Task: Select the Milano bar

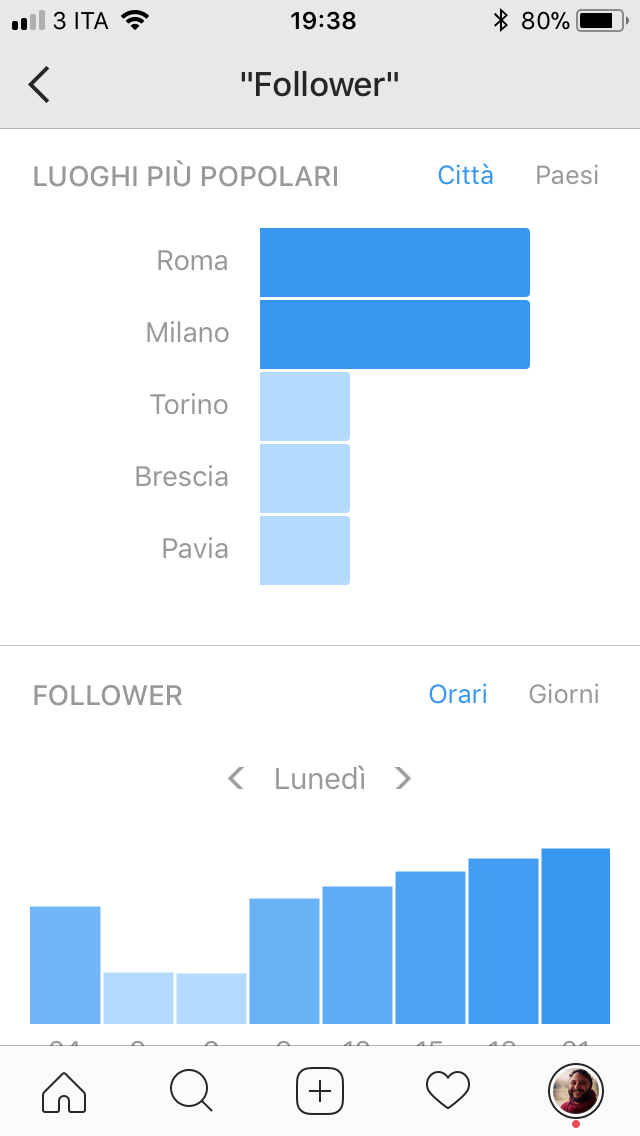Action: tap(395, 334)
